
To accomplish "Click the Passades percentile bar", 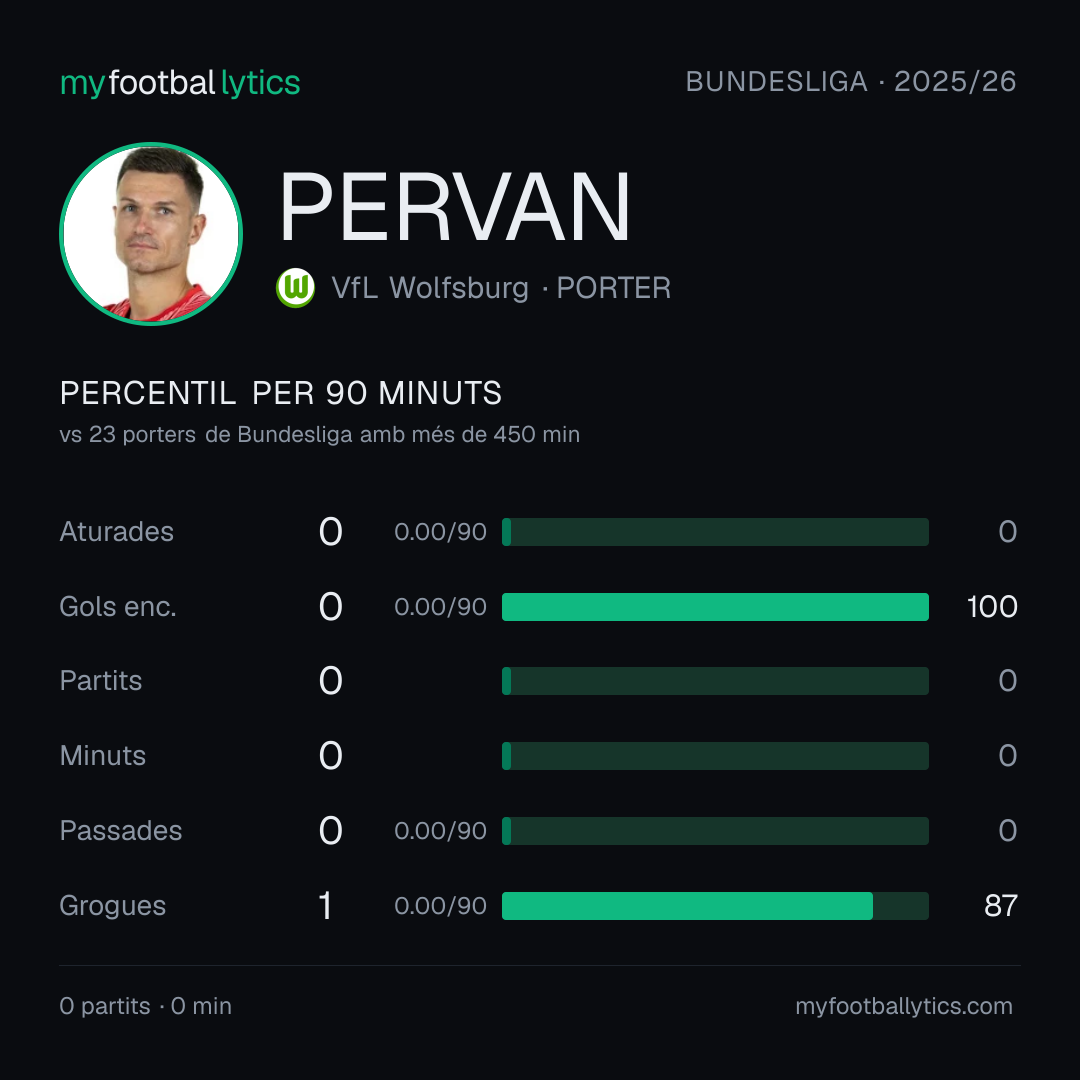I will click(x=715, y=831).
